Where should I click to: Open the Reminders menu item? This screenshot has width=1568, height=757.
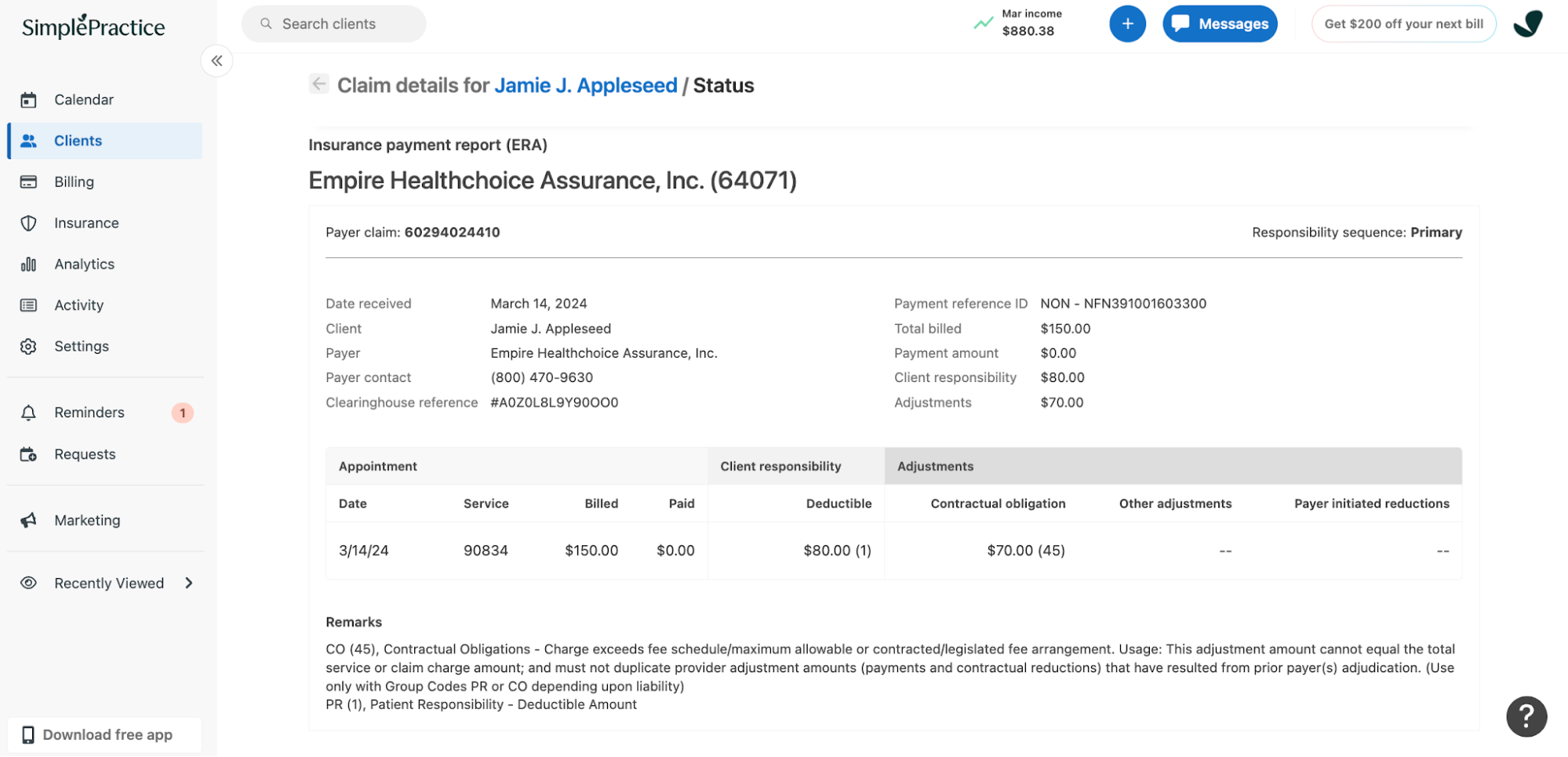click(x=105, y=413)
